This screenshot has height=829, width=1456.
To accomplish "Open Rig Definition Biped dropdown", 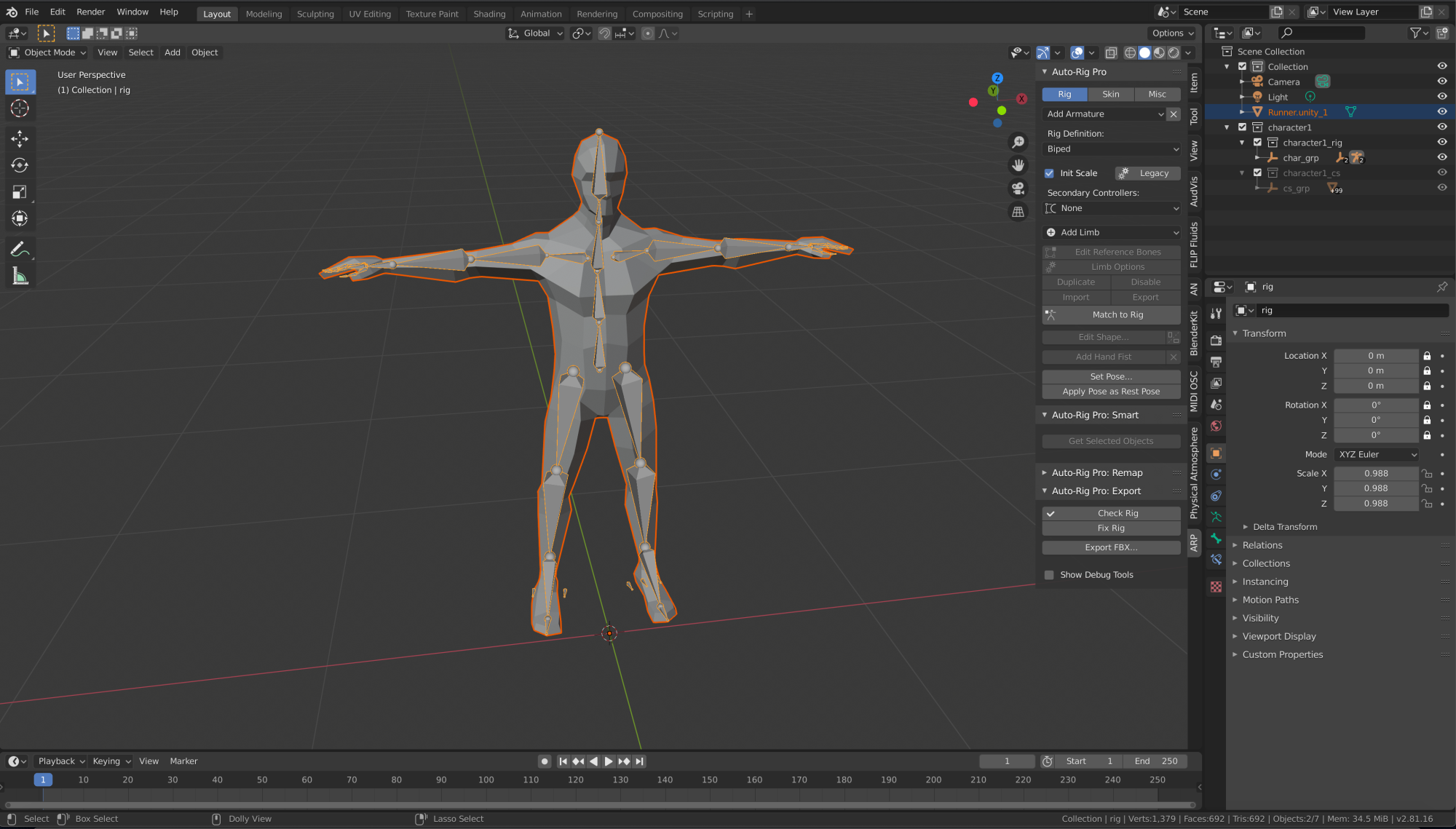I will (x=1112, y=149).
